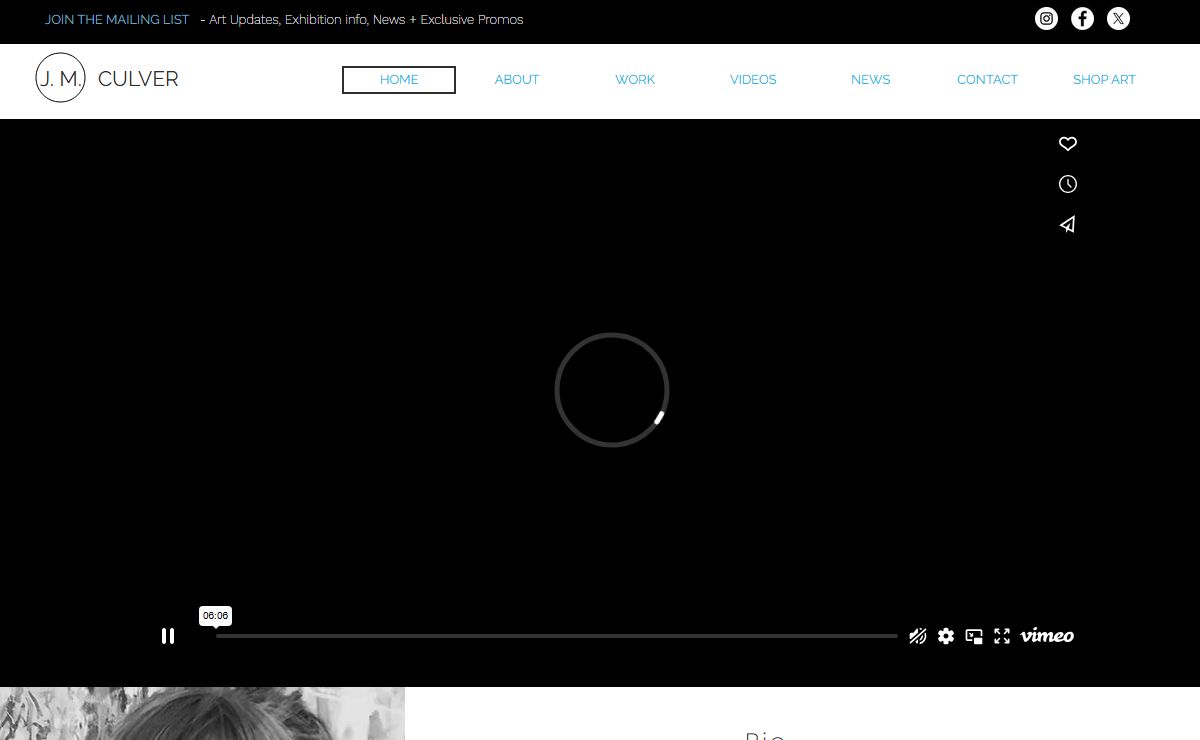The height and width of the screenshot is (740, 1200).
Task: Like the video with heart icon
Action: click(x=1068, y=144)
